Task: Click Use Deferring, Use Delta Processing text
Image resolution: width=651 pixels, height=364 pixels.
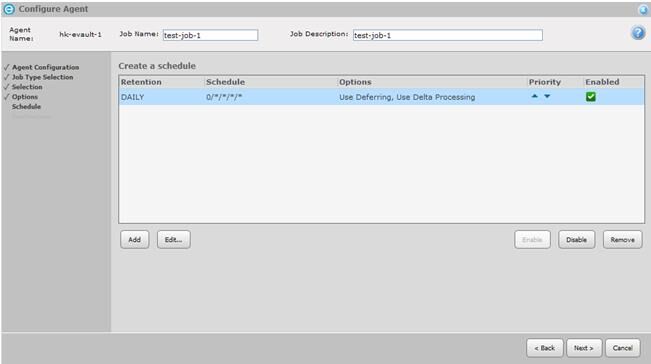Action: point(407,97)
